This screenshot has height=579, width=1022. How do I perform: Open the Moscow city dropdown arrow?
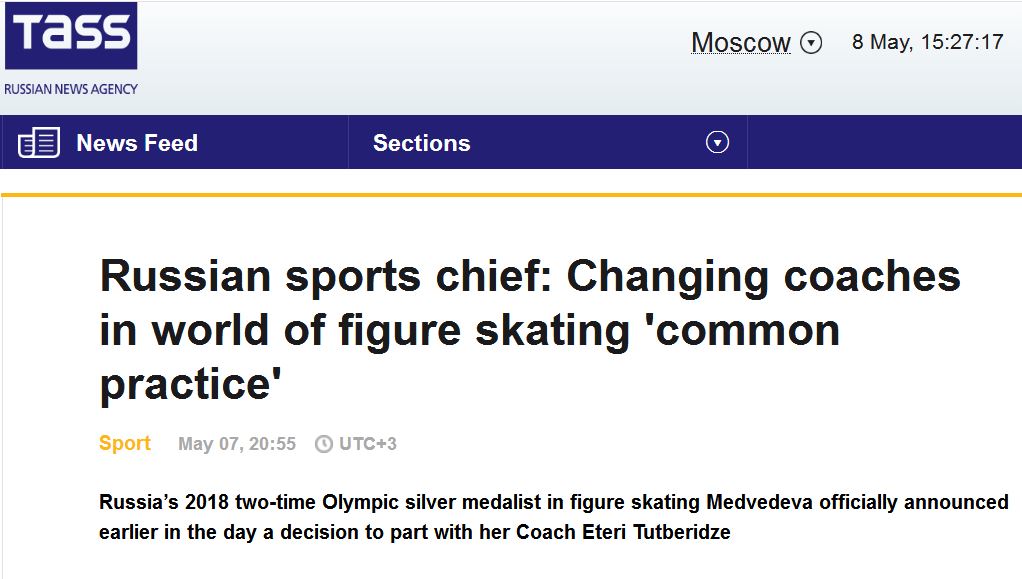[812, 43]
